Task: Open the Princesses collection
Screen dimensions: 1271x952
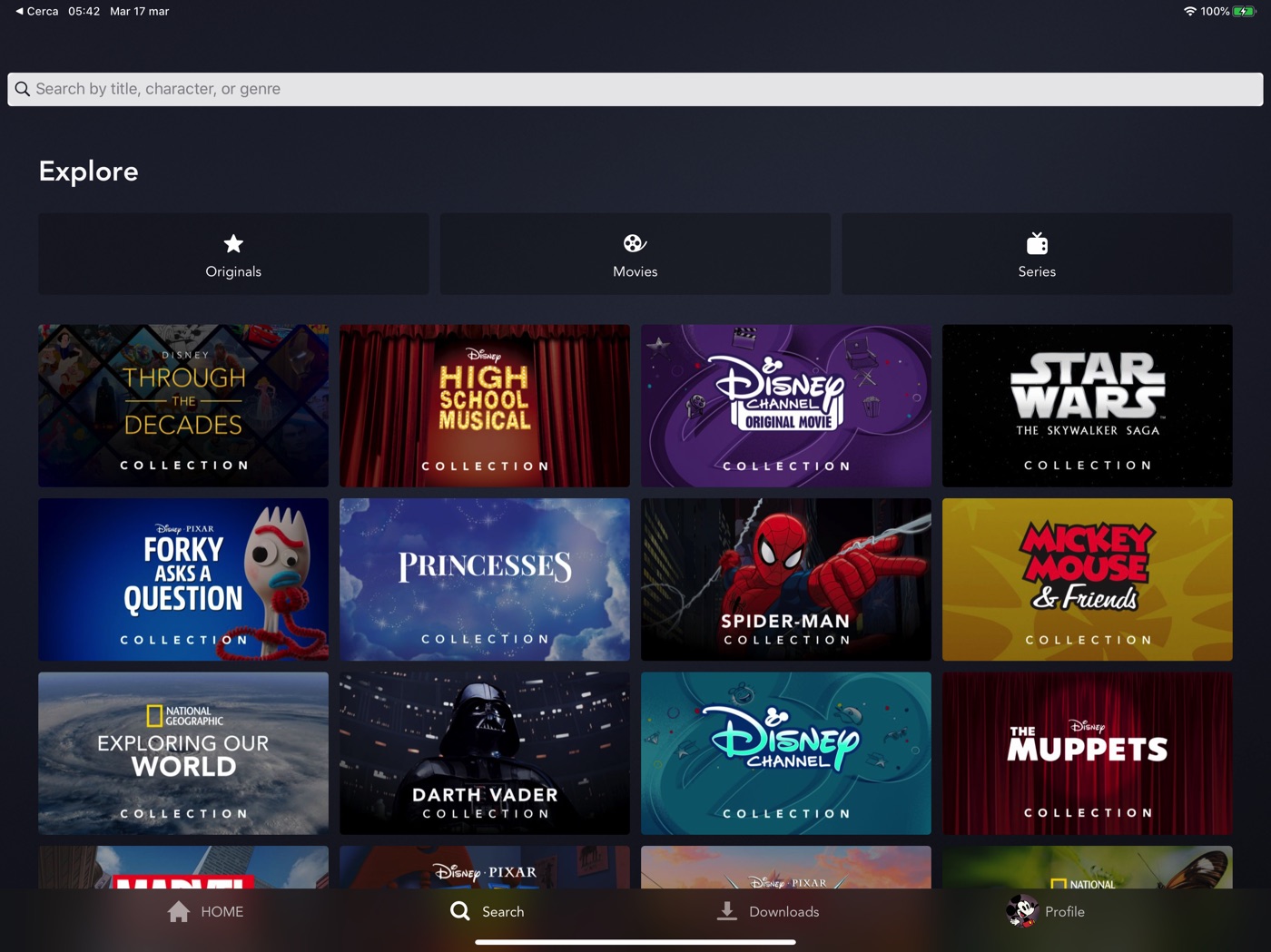Action: 485,579
